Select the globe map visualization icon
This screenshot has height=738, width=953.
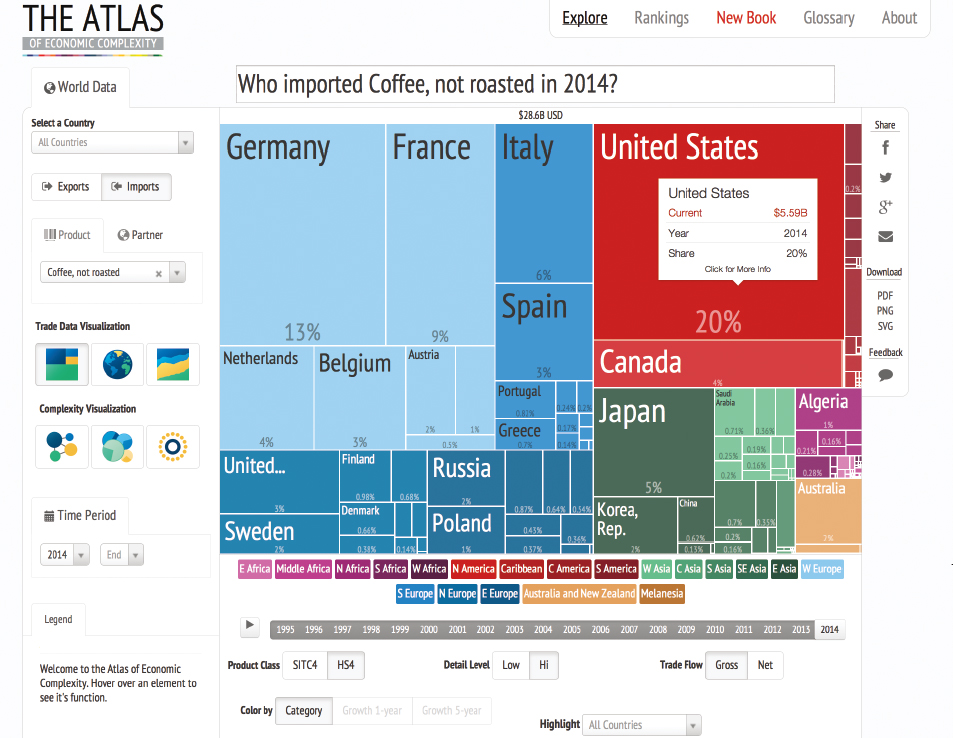tap(117, 364)
